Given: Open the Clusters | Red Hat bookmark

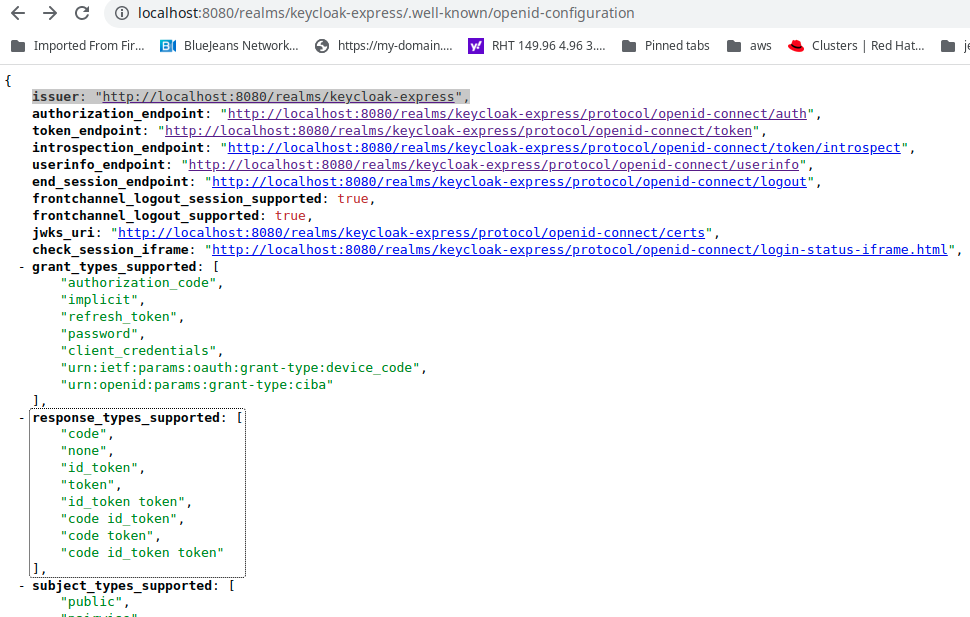Looking at the screenshot, I should [856, 46].
